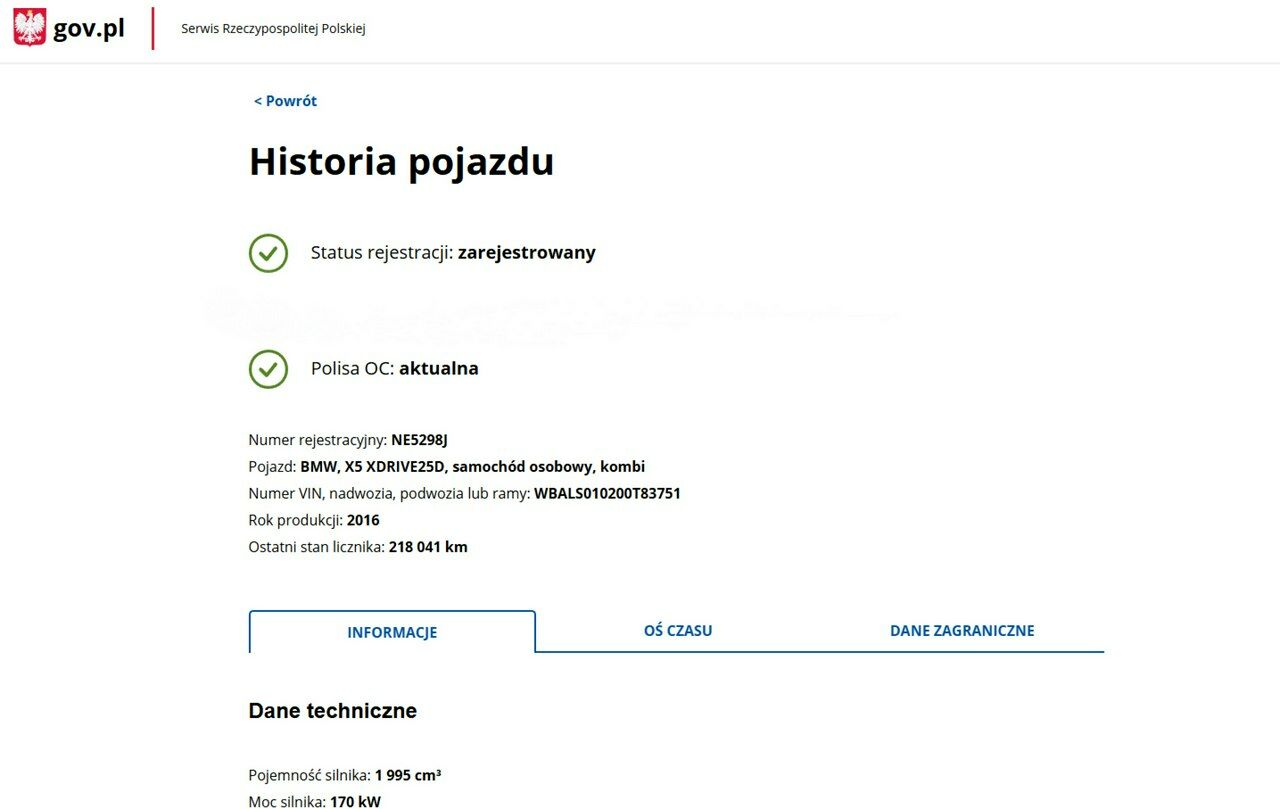Click the Polish eagle emblem logo

pyautogui.click(x=30, y=28)
